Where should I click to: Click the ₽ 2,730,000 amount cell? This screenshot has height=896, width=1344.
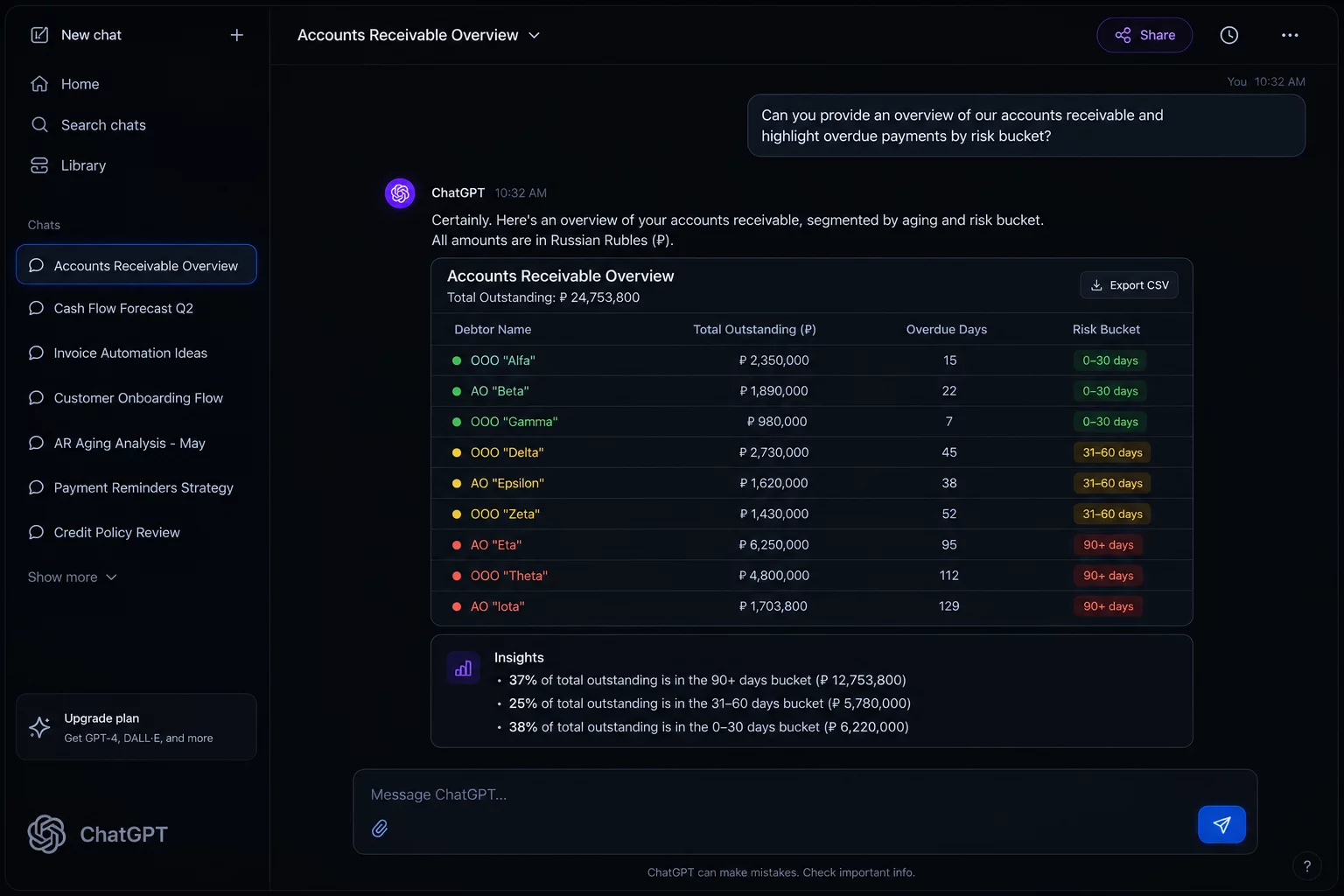click(773, 452)
